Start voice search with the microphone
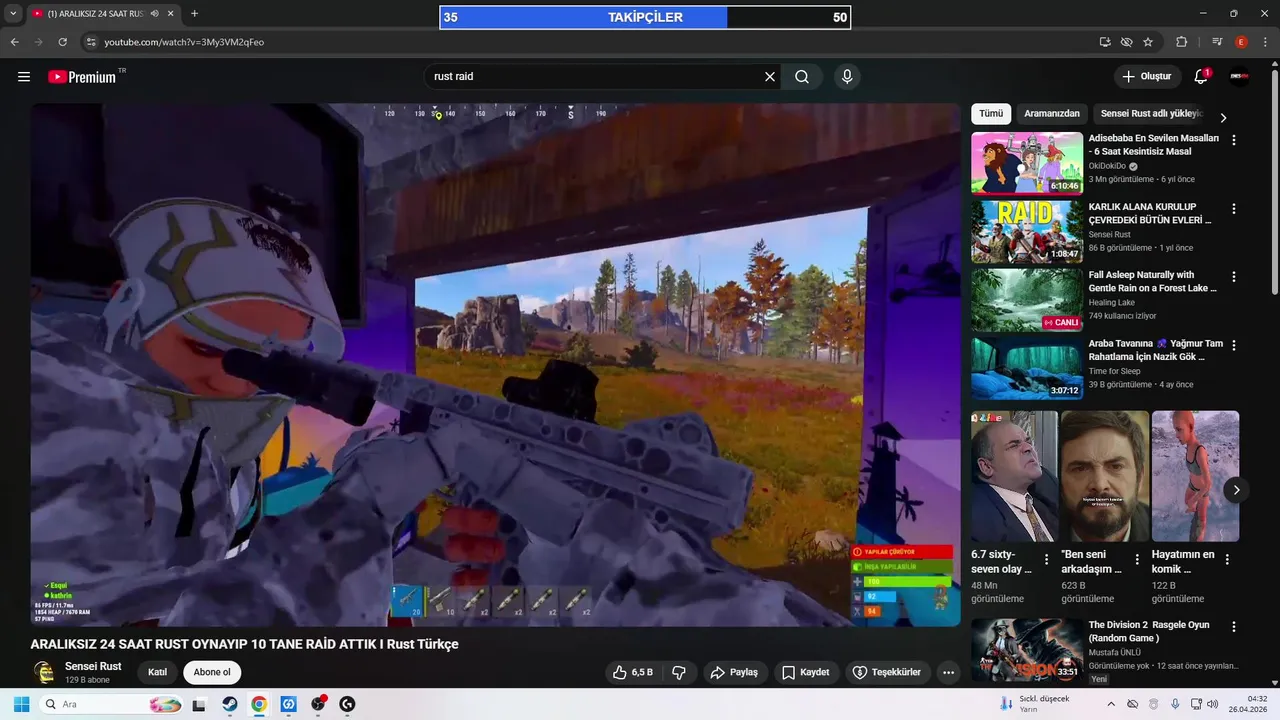Viewport: 1280px width, 720px height. tap(847, 77)
